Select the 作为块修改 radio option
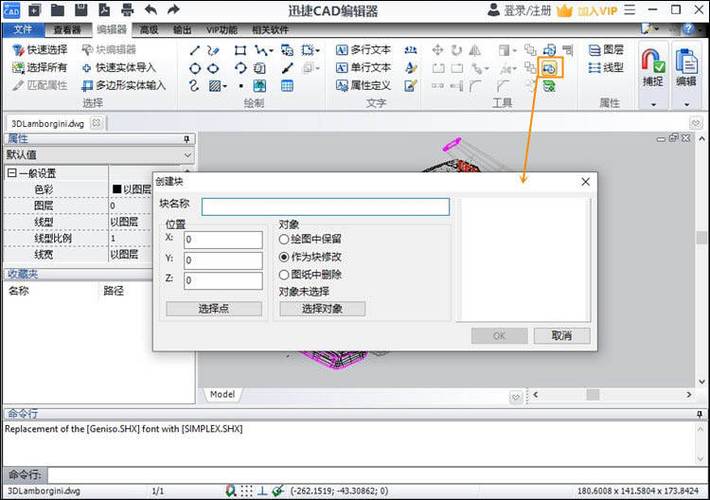Screen dimensions: 710x500 [284, 257]
